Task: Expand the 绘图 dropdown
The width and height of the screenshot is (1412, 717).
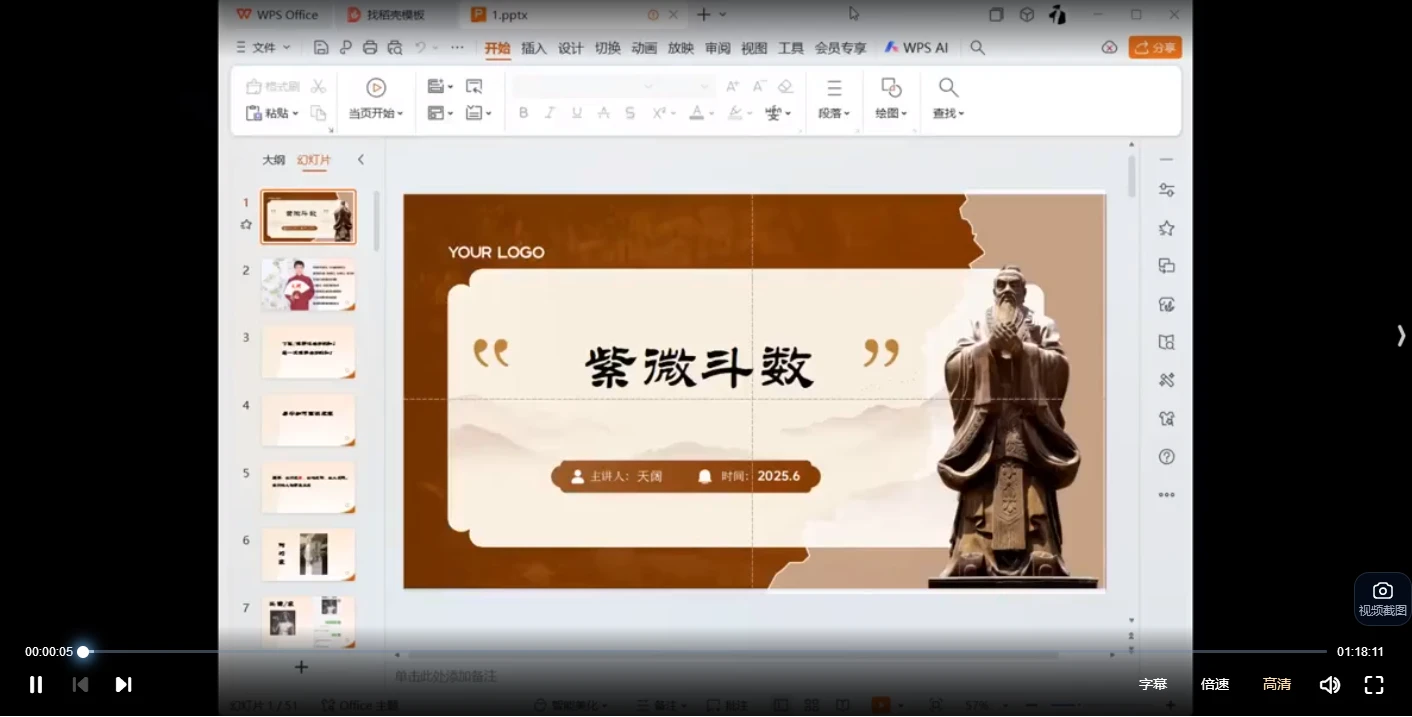Action: click(x=904, y=114)
